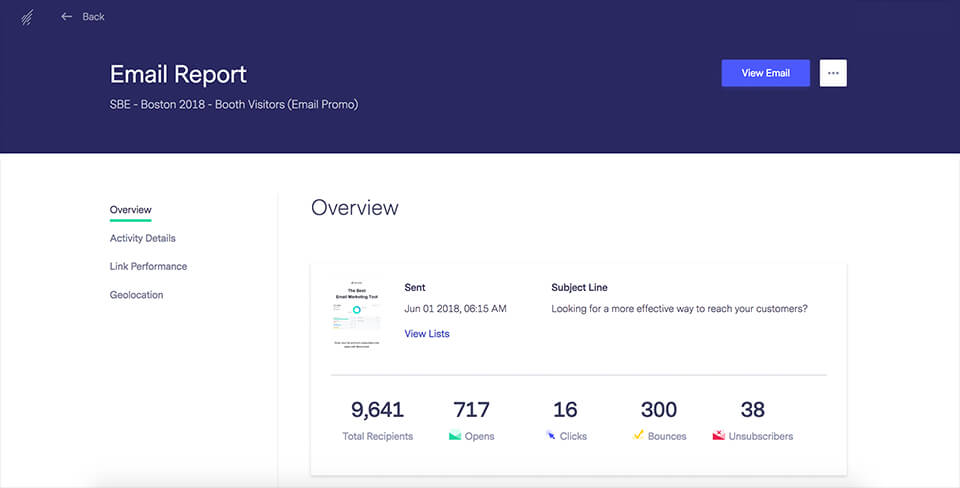Click the red Unsubscribers envelope icon
The height and width of the screenshot is (488, 960).
[x=718, y=436]
